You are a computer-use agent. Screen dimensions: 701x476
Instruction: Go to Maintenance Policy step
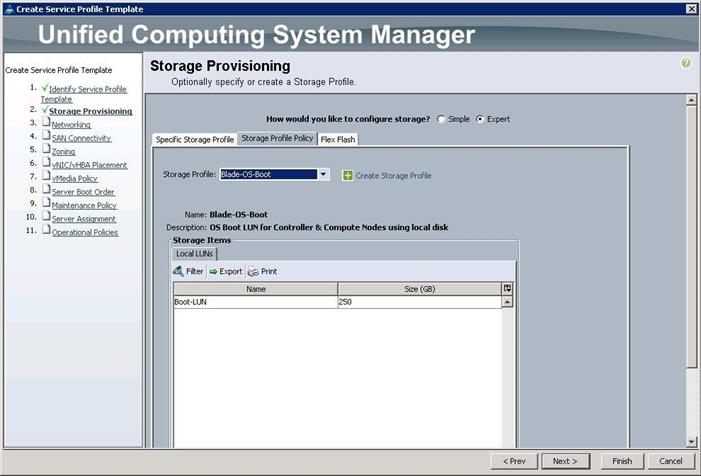[x=84, y=205]
